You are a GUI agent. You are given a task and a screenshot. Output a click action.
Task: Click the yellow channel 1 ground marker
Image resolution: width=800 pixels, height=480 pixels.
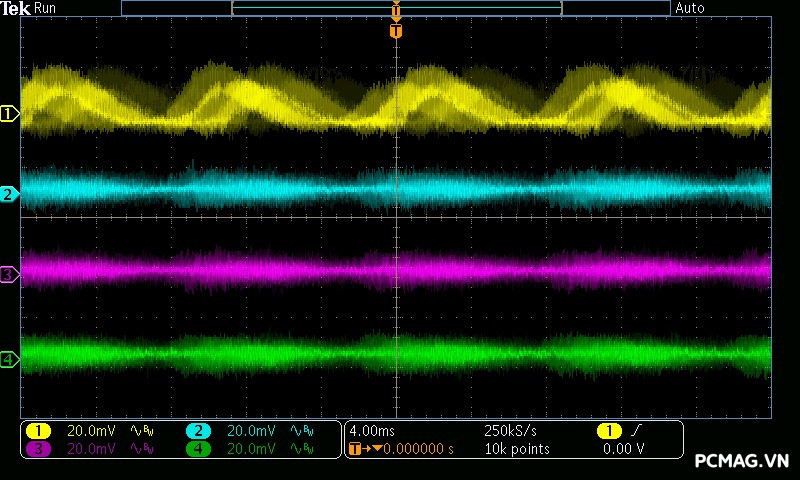pyautogui.click(x=9, y=114)
